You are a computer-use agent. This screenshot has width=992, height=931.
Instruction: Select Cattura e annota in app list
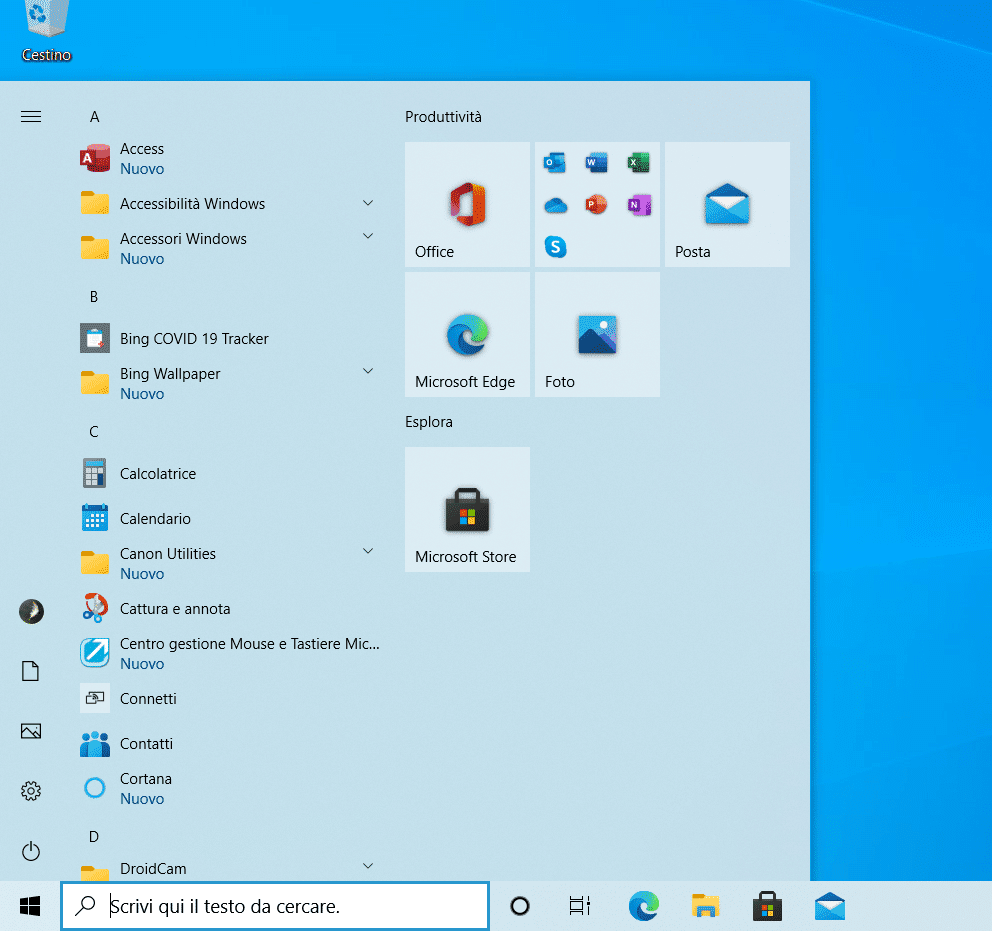(x=175, y=609)
